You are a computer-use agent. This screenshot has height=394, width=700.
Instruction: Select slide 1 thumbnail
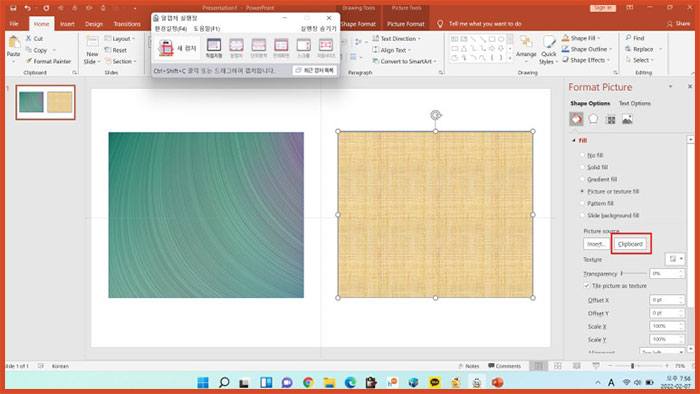[x=45, y=102]
